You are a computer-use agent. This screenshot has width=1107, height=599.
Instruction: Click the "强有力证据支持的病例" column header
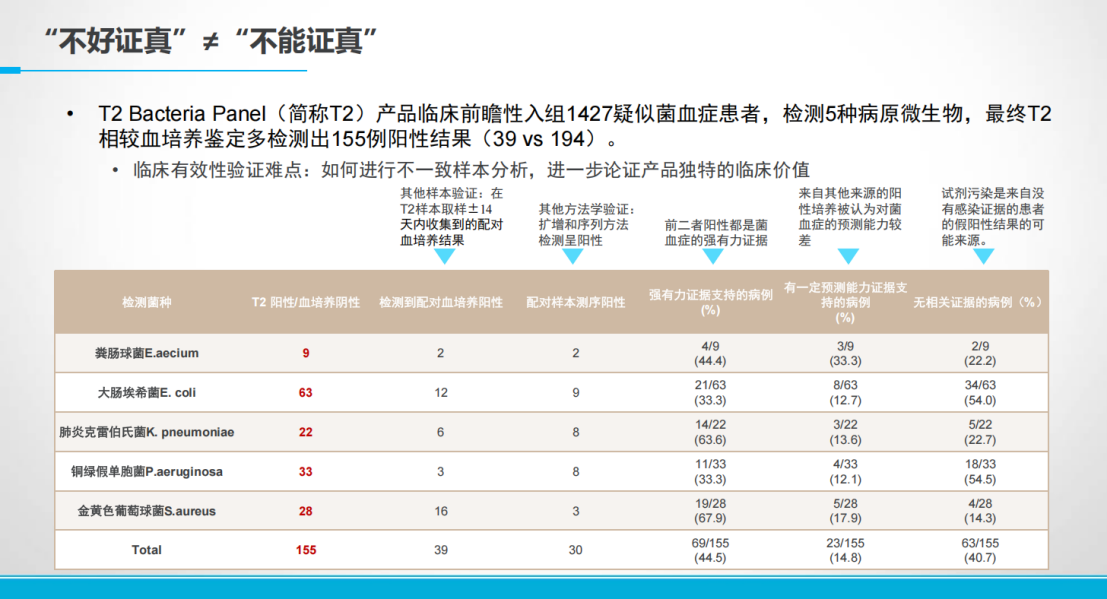click(711, 302)
